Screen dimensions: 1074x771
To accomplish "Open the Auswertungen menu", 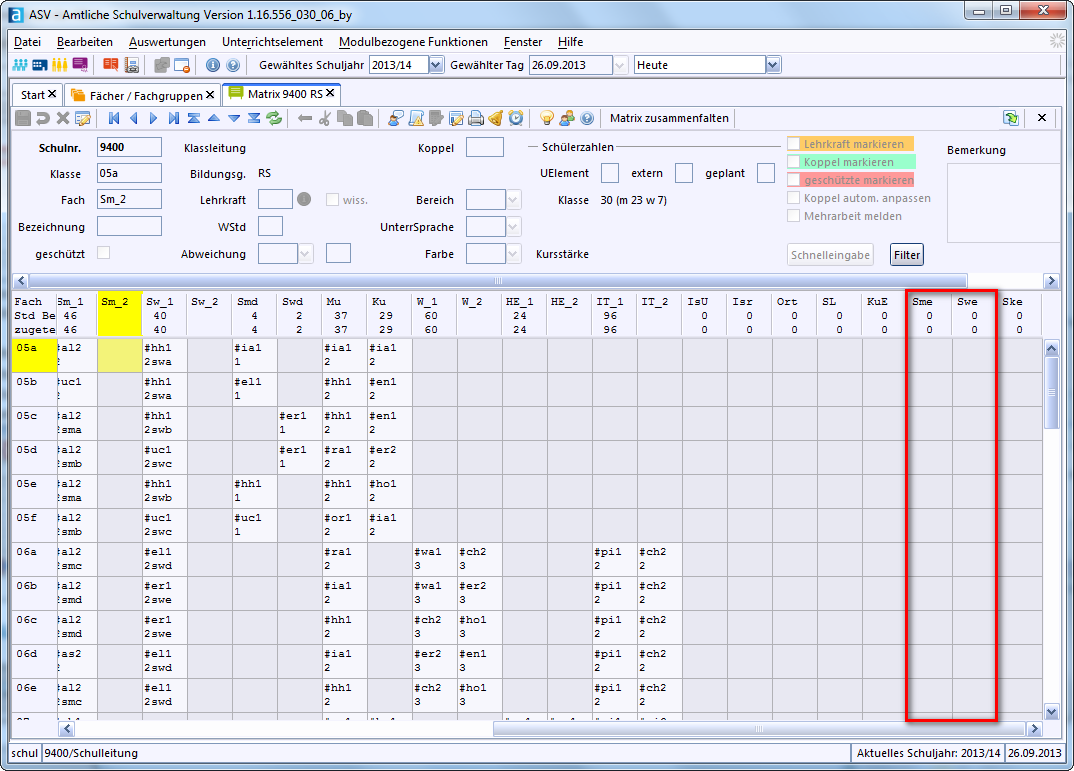I will 167,42.
